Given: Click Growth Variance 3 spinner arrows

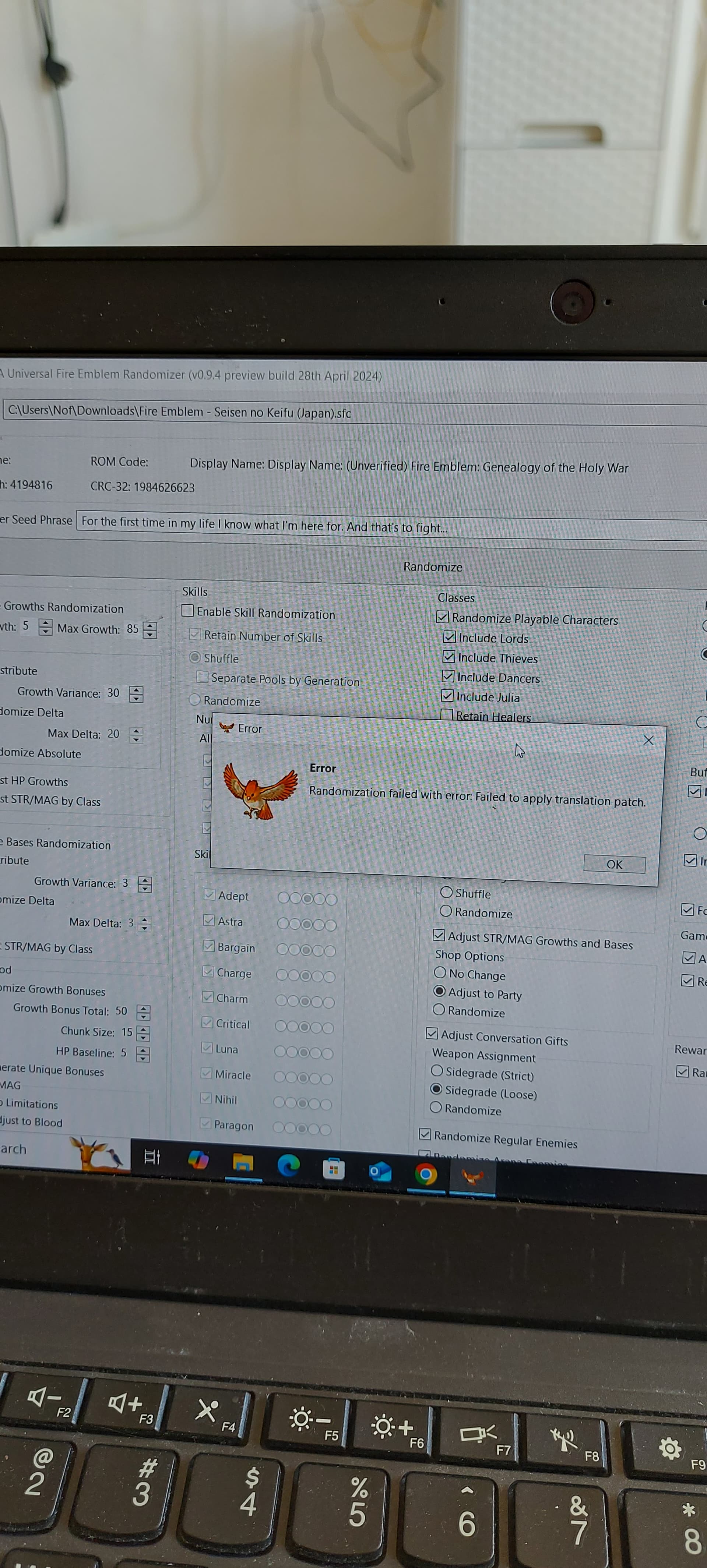Looking at the screenshot, I should [144, 884].
